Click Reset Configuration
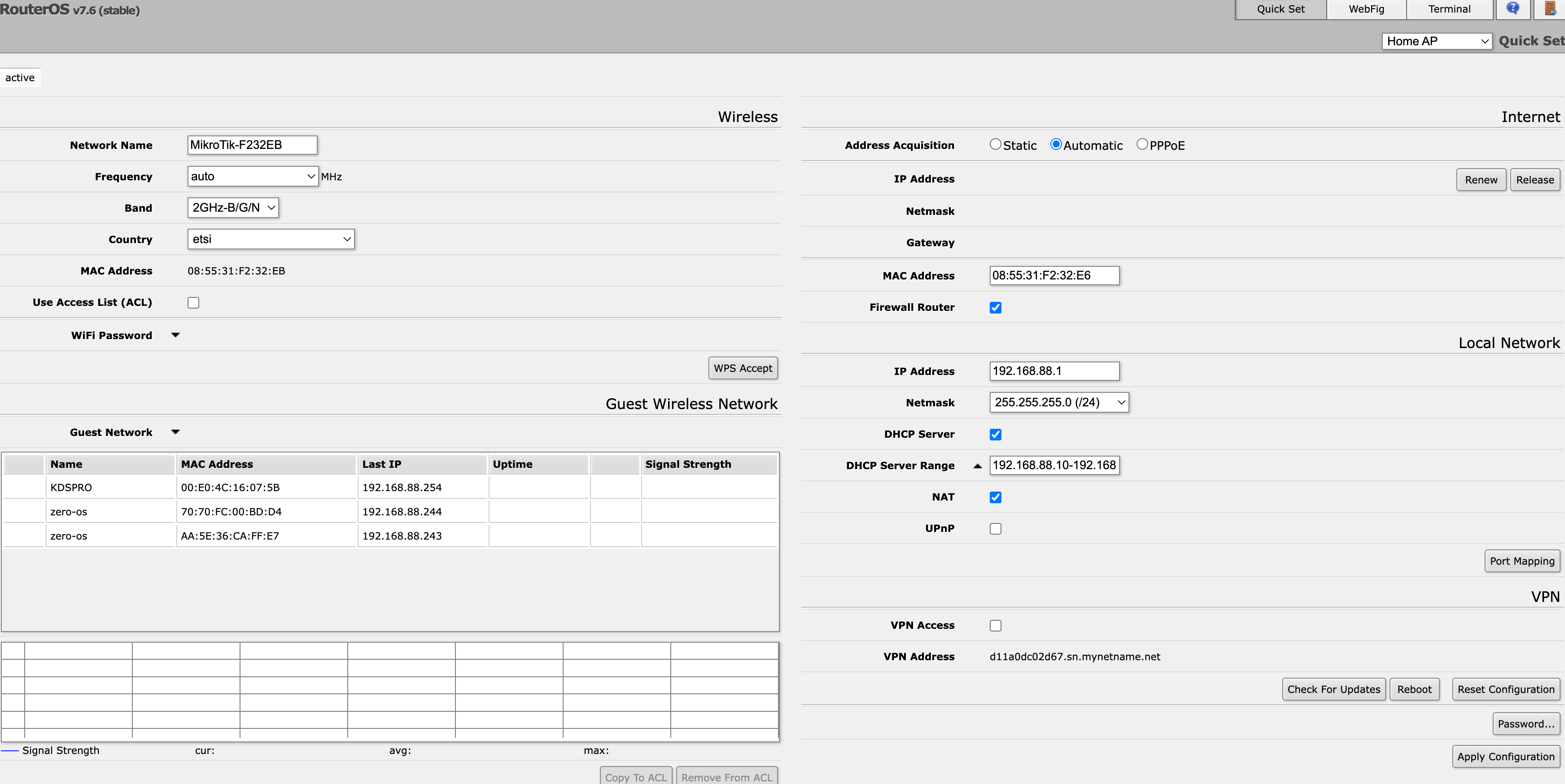This screenshot has width=1565, height=784. pyautogui.click(x=1505, y=689)
